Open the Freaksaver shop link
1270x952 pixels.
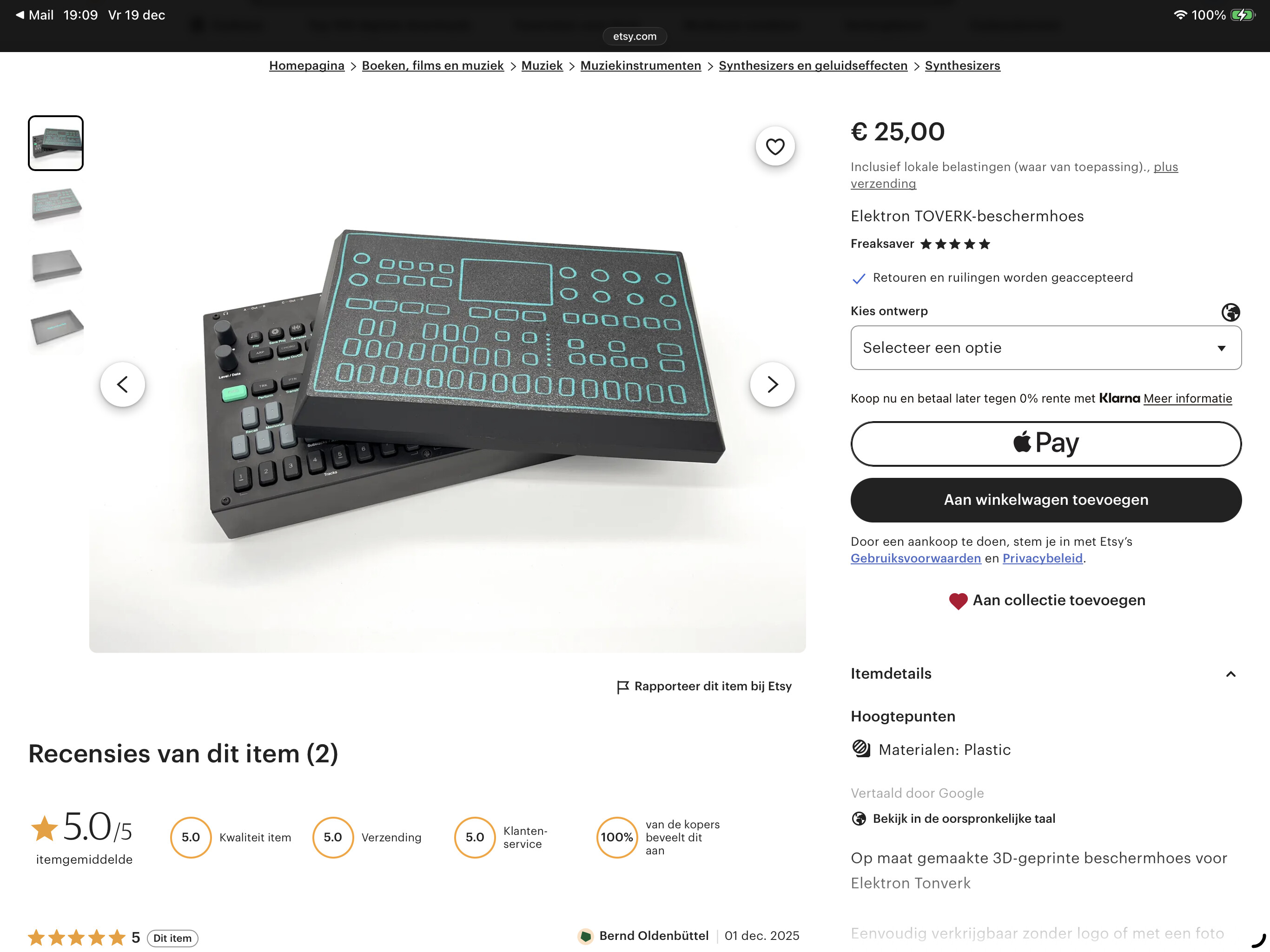pyautogui.click(x=882, y=244)
